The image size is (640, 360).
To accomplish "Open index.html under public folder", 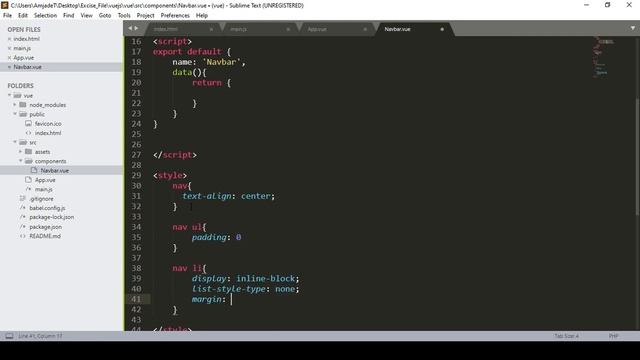I will coord(48,133).
